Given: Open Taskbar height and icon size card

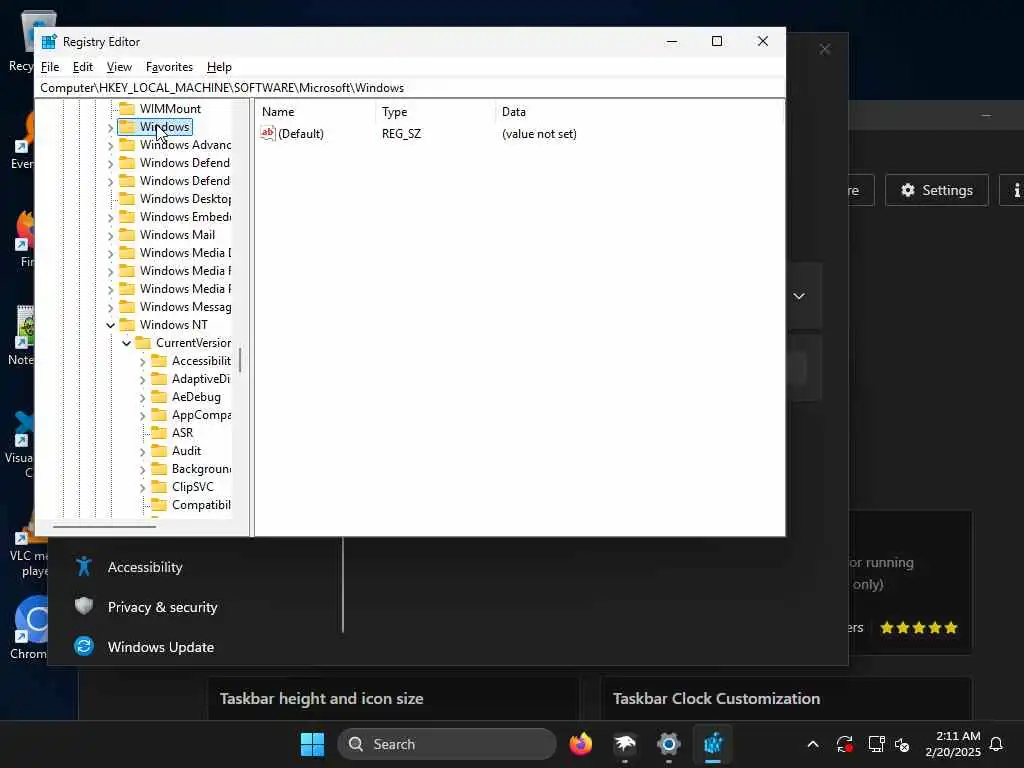Looking at the screenshot, I should 393,699.
